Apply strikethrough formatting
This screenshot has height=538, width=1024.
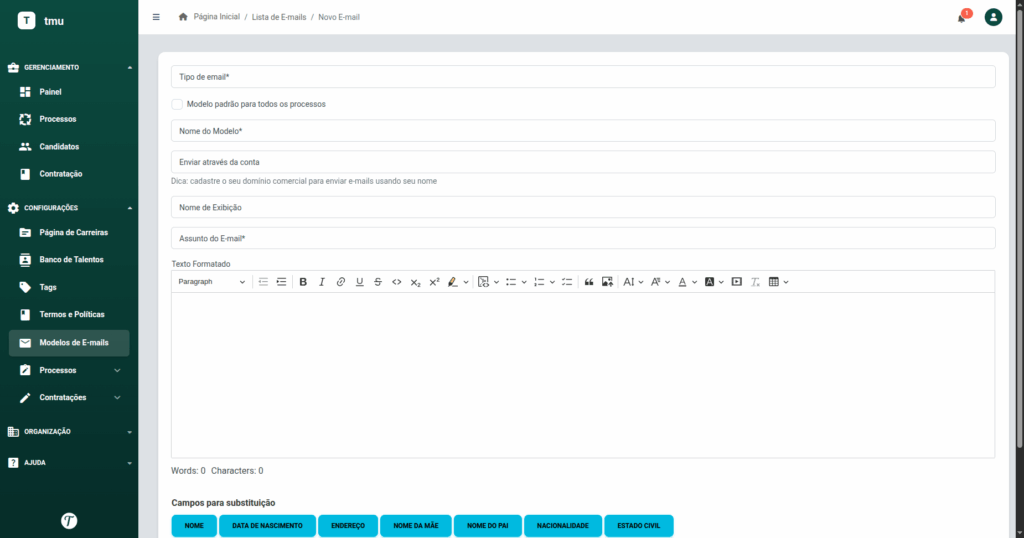377,282
